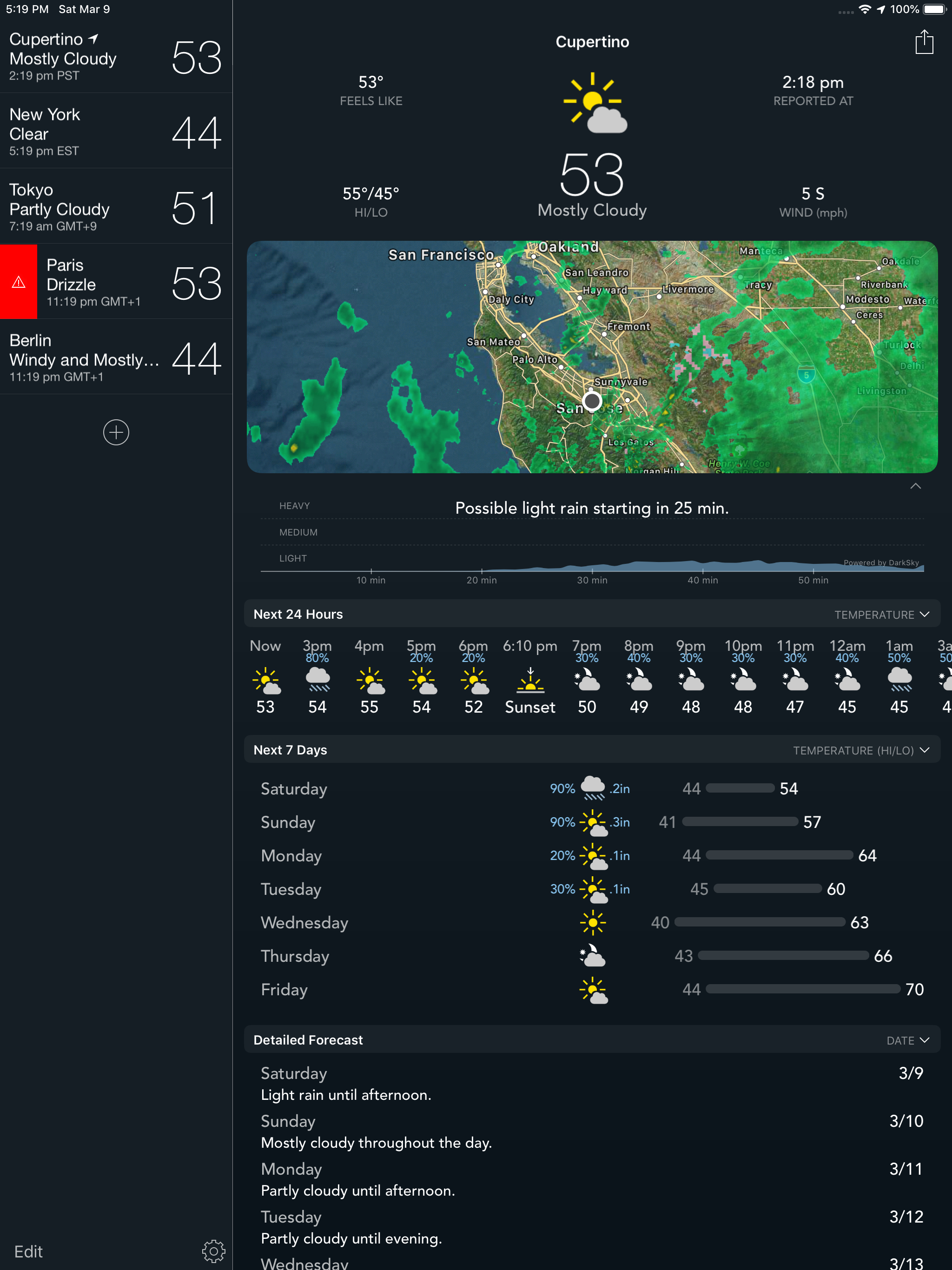This screenshot has height=1270, width=952.
Task: Tap the current location marker on radar
Action: coord(592,401)
